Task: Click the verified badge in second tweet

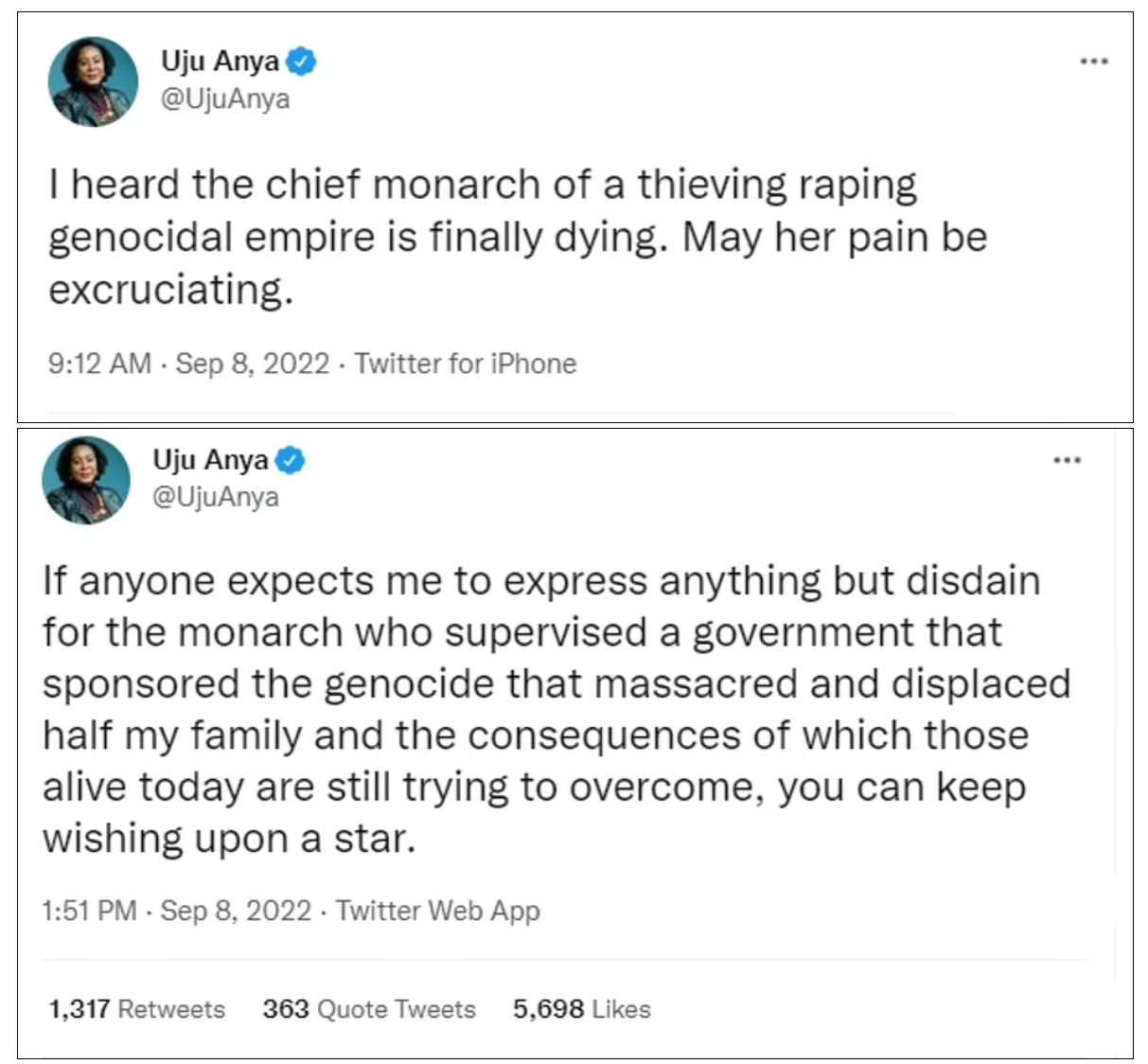Action: click(290, 461)
